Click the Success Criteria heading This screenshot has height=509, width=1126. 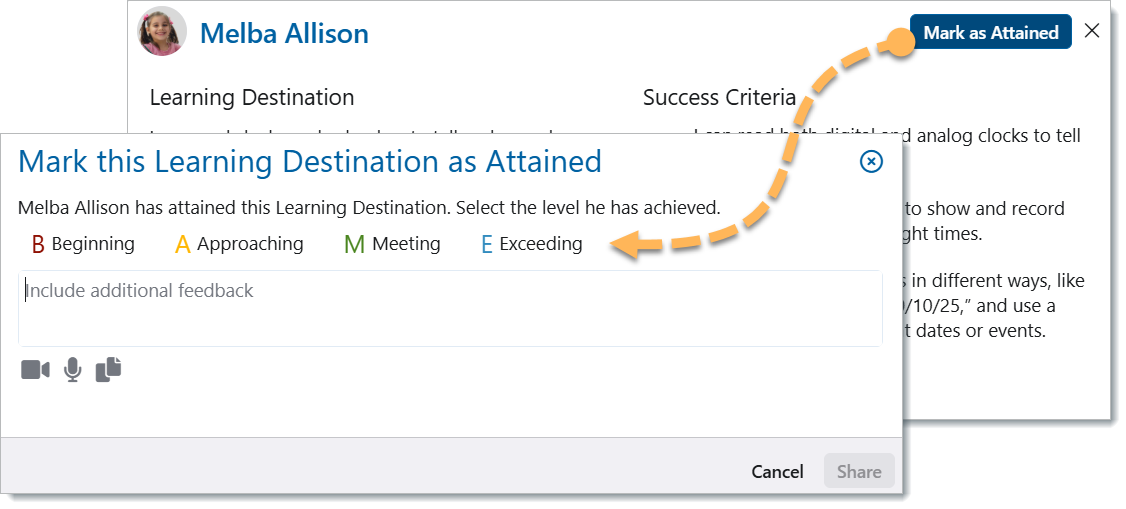tap(719, 98)
